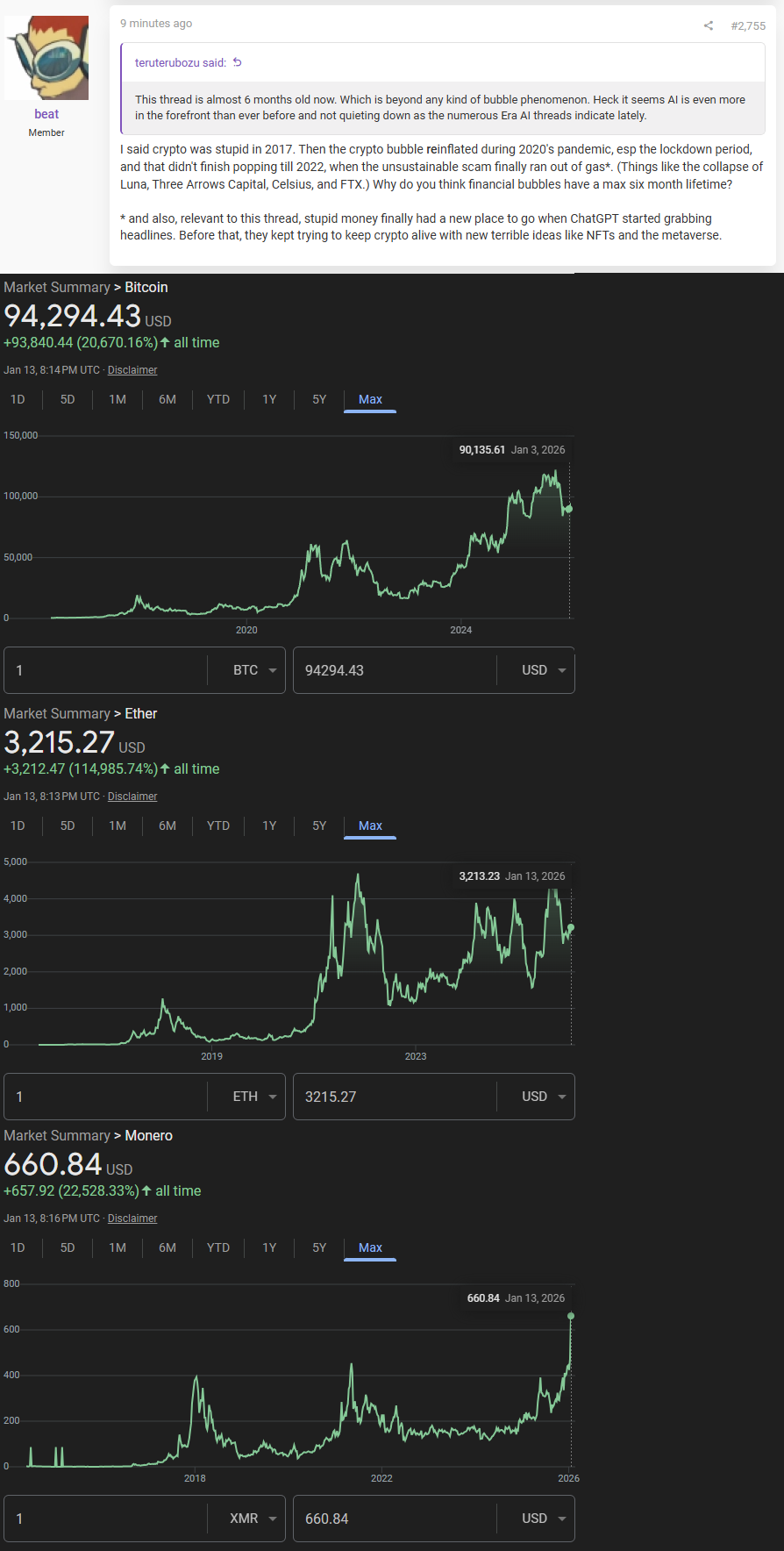Select the 1D range on Bitcoin chart
Screen dimensions: 784x1551
click(x=18, y=399)
